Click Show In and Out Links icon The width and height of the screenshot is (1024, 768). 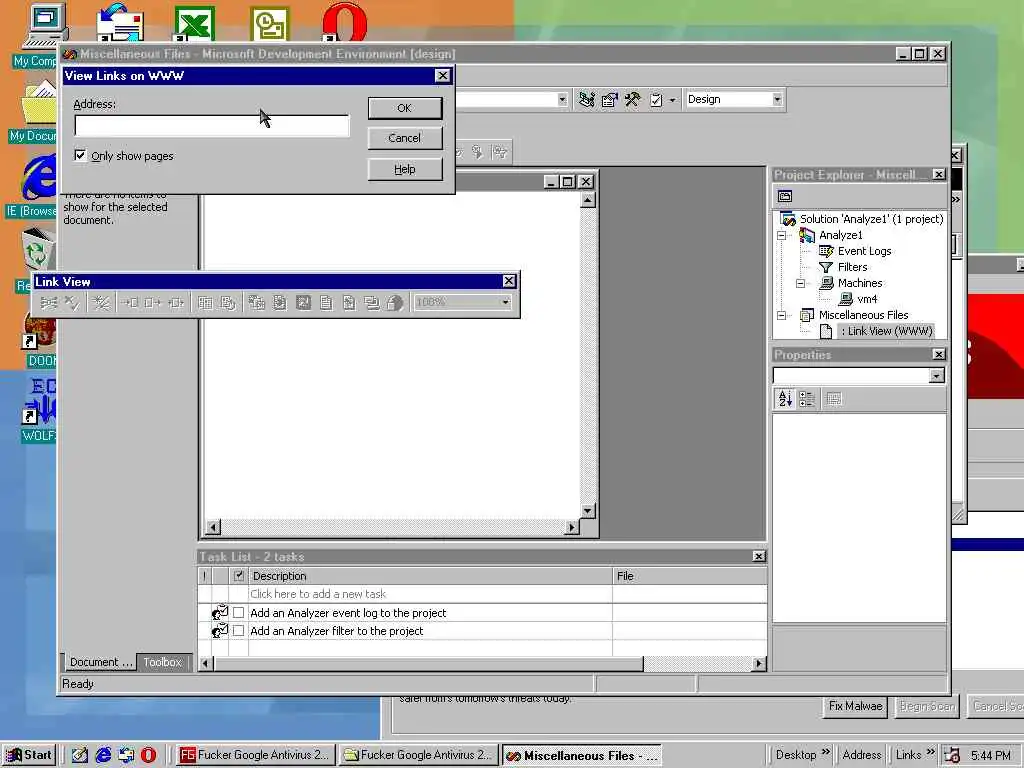point(176,303)
